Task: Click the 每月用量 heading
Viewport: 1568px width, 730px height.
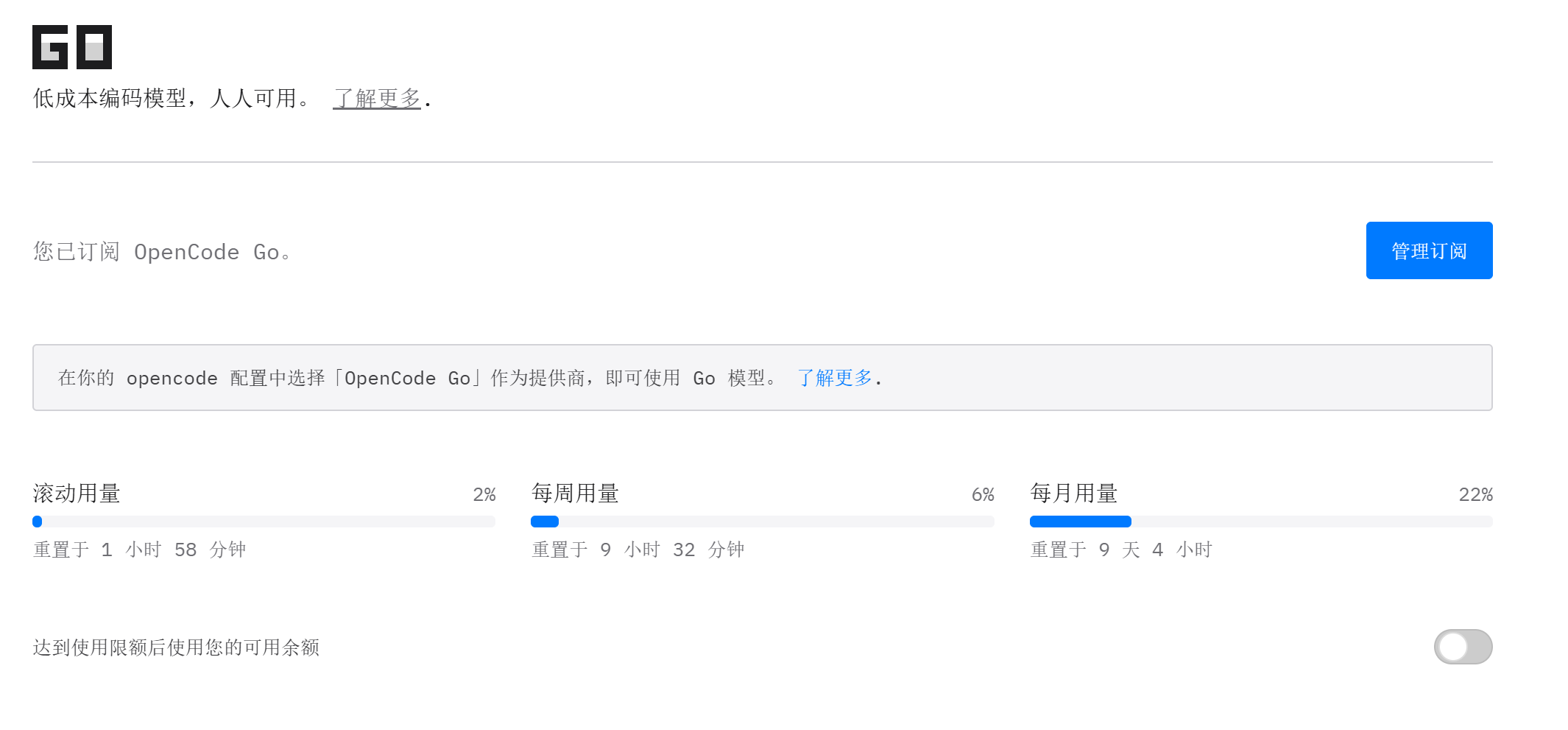Action: click(1074, 493)
